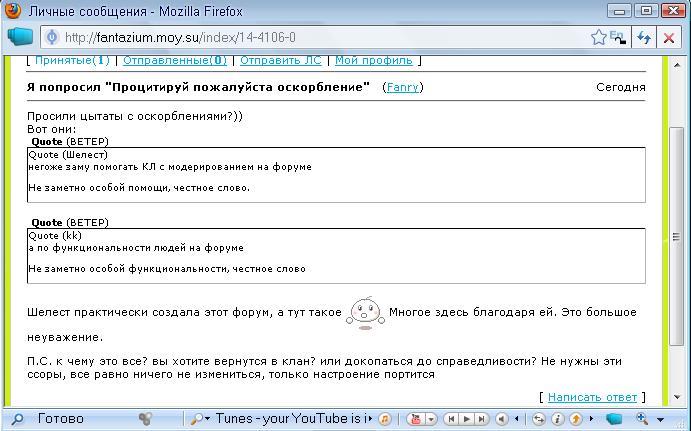
Task: Click the vertical scrollbar thumb
Action: [676, 237]
